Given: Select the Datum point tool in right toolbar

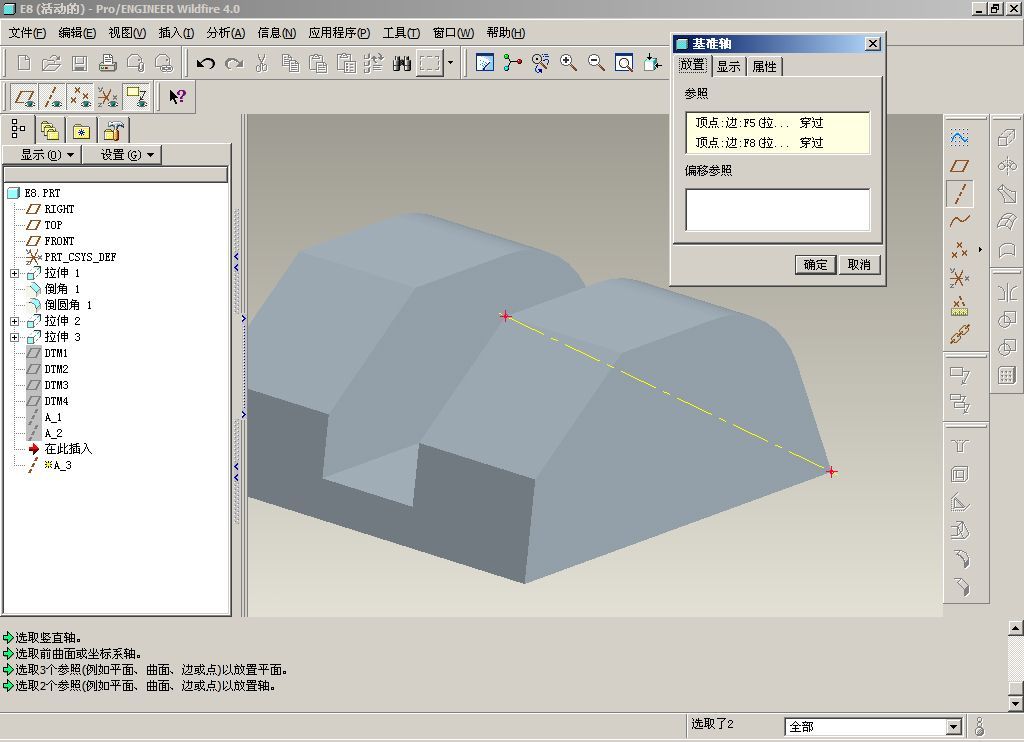Looking at the screenshot, I should (x=959, y=250).
